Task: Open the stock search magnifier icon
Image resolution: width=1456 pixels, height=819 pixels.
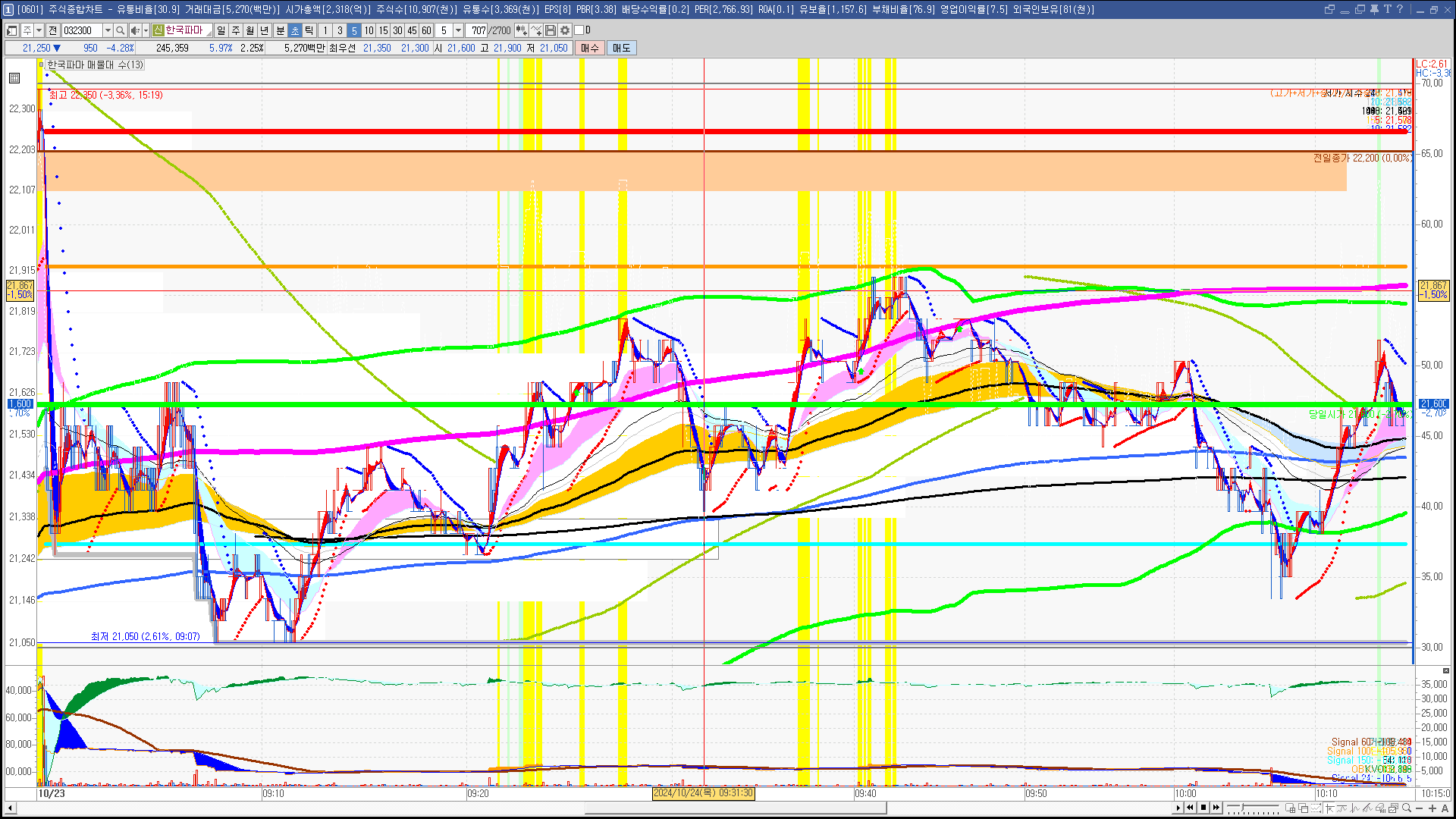Action: pyautogui.click(x=121, y=30)
